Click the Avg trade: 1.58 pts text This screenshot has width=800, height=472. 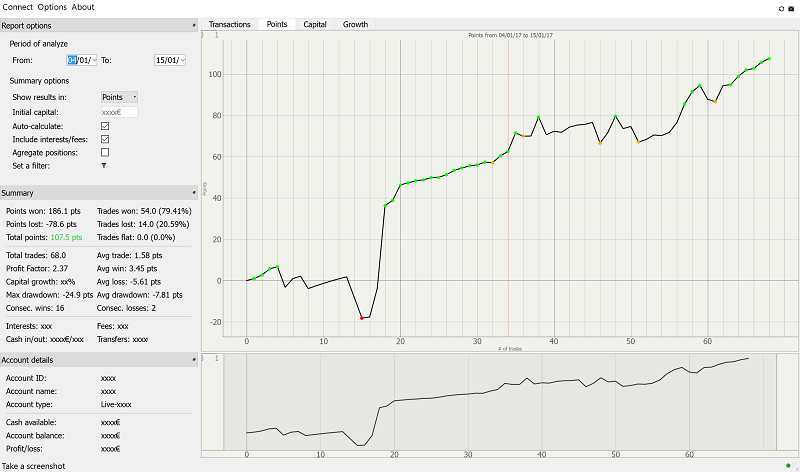tap(130, 255)
